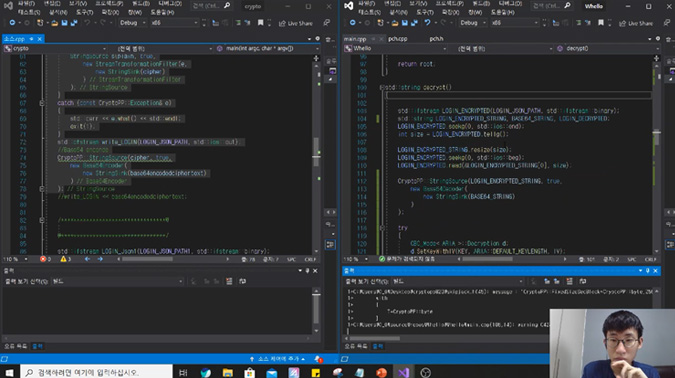Click settings gear above Whello editor

click(x=658, y=39)
